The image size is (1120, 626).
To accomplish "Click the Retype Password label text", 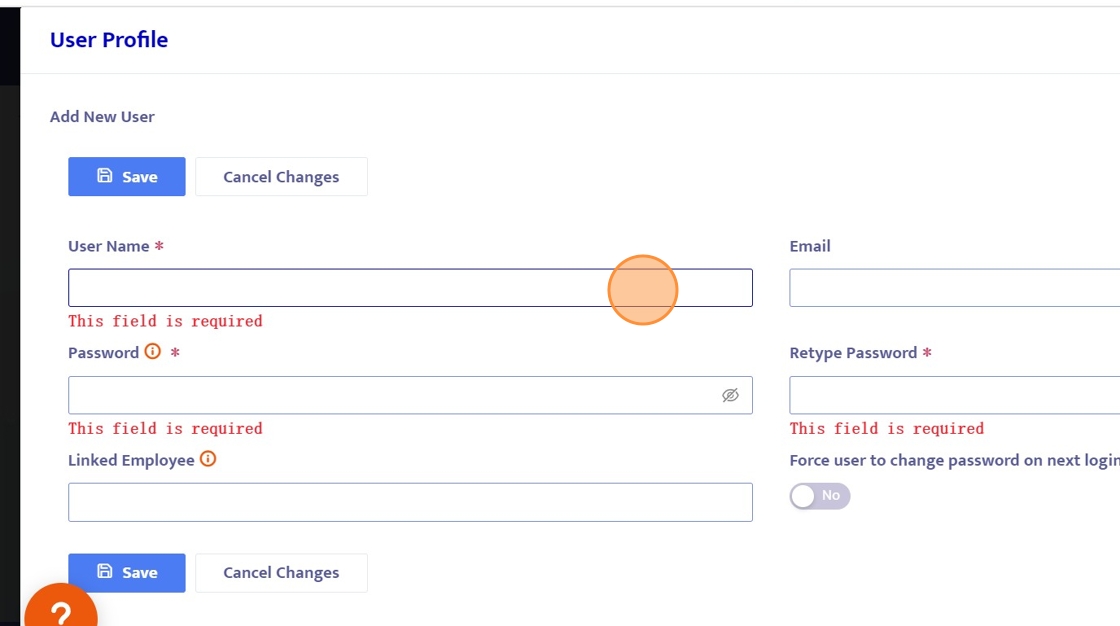I will click(853, 353).
